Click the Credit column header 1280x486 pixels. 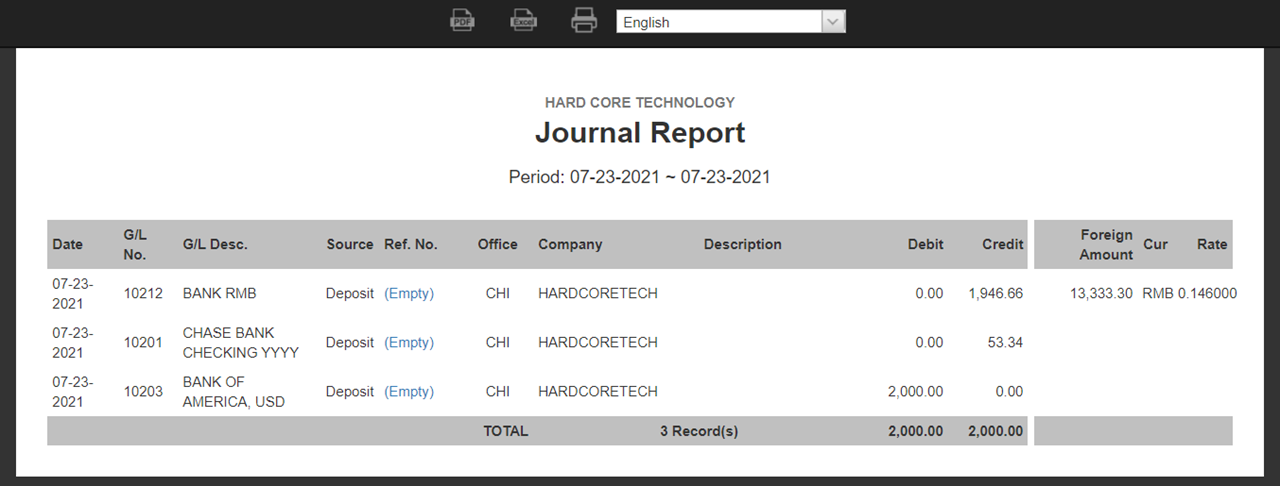tap(1002, 244)
